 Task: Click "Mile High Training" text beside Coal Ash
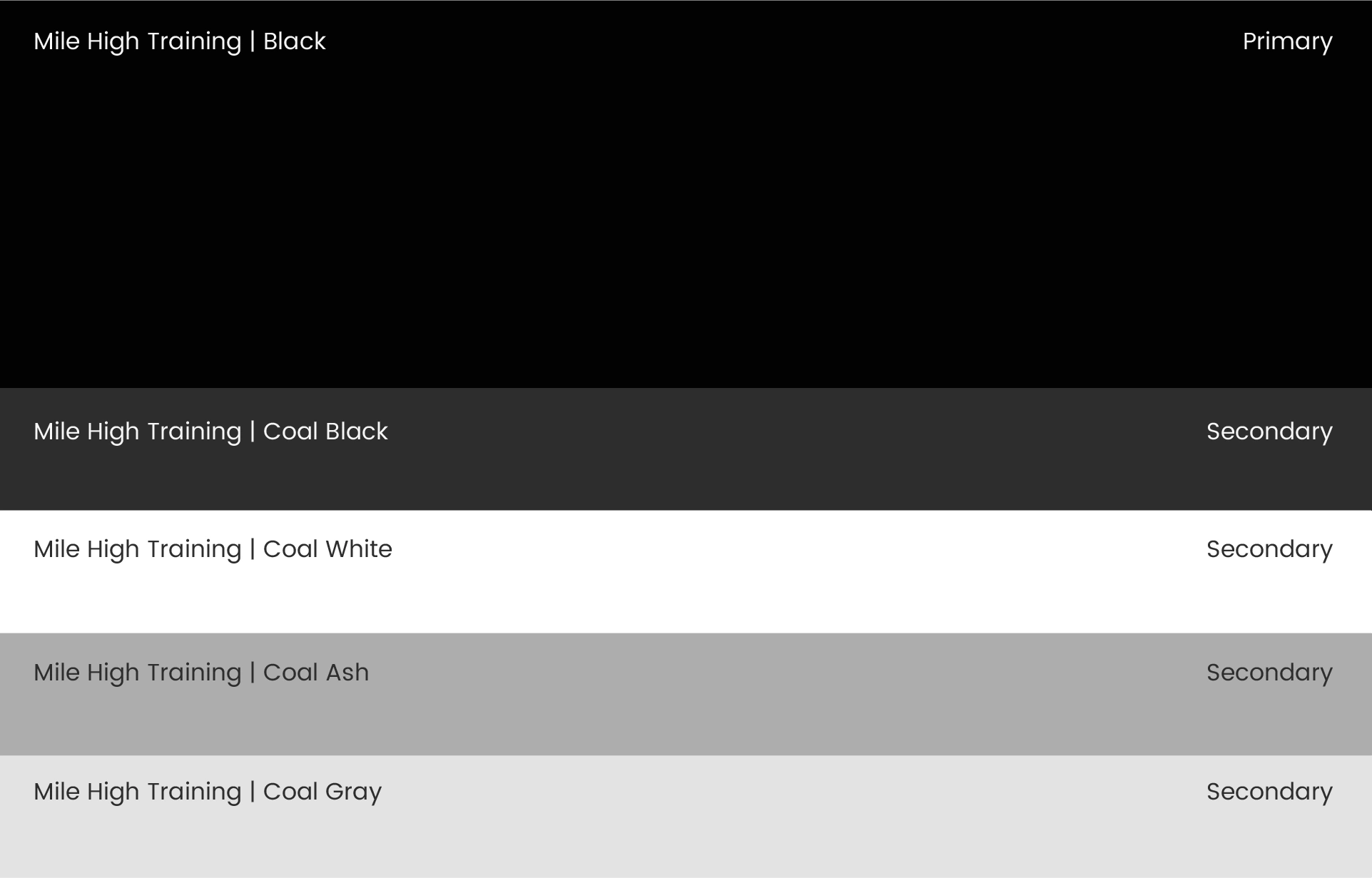tap(137, 673)
